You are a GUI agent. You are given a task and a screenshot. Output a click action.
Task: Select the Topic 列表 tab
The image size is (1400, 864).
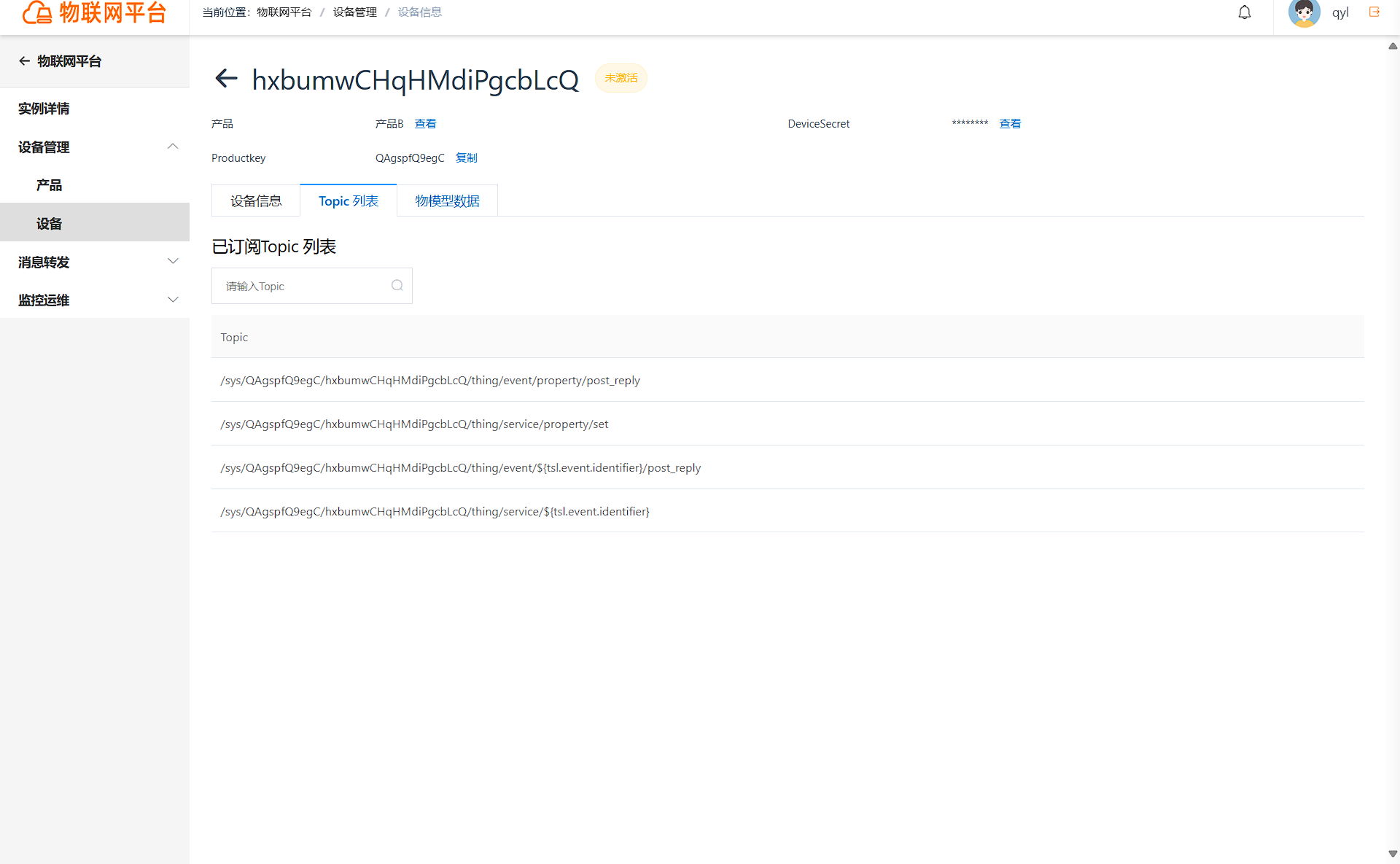(x=349, y=201)
